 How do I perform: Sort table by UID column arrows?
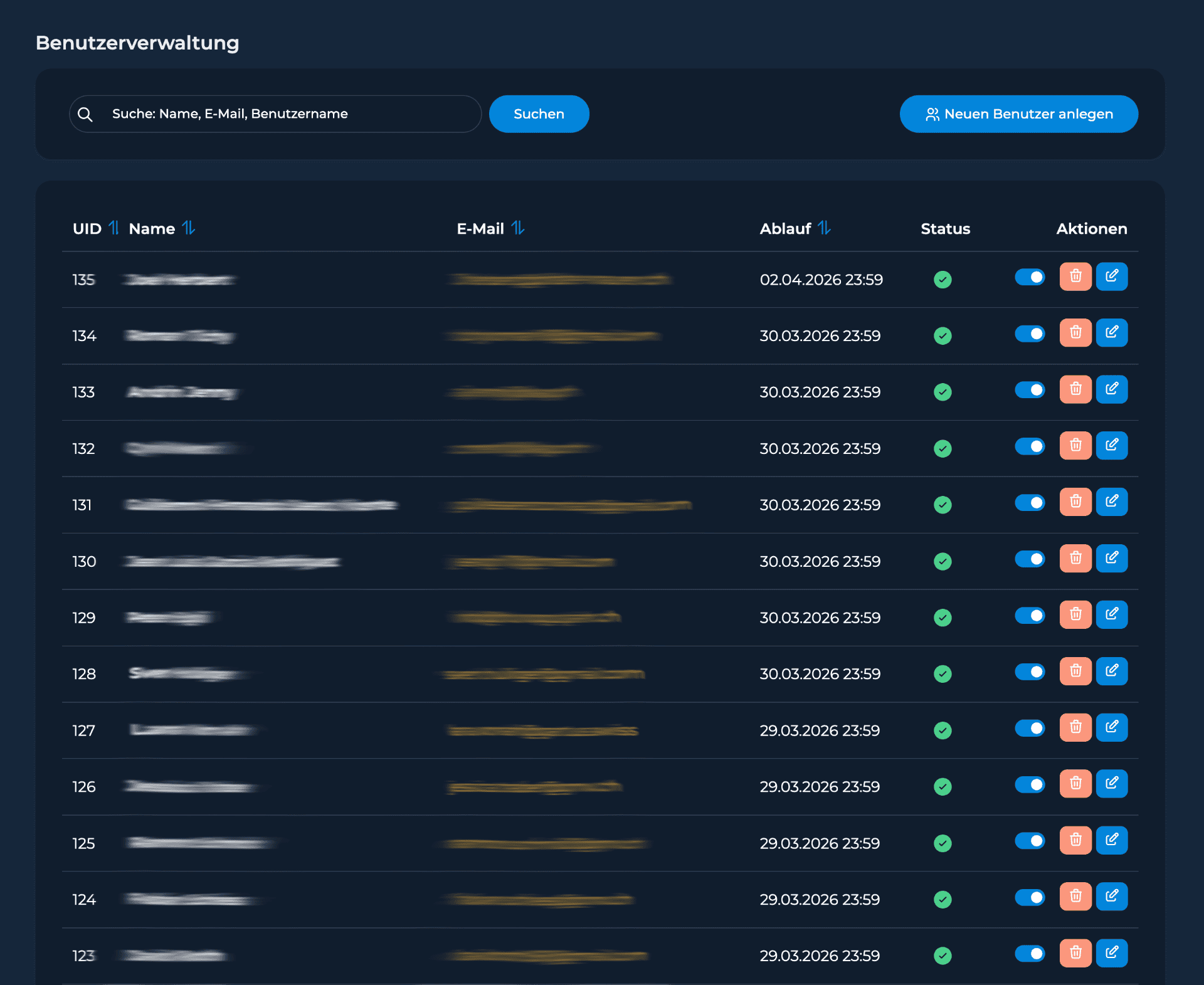114,228
